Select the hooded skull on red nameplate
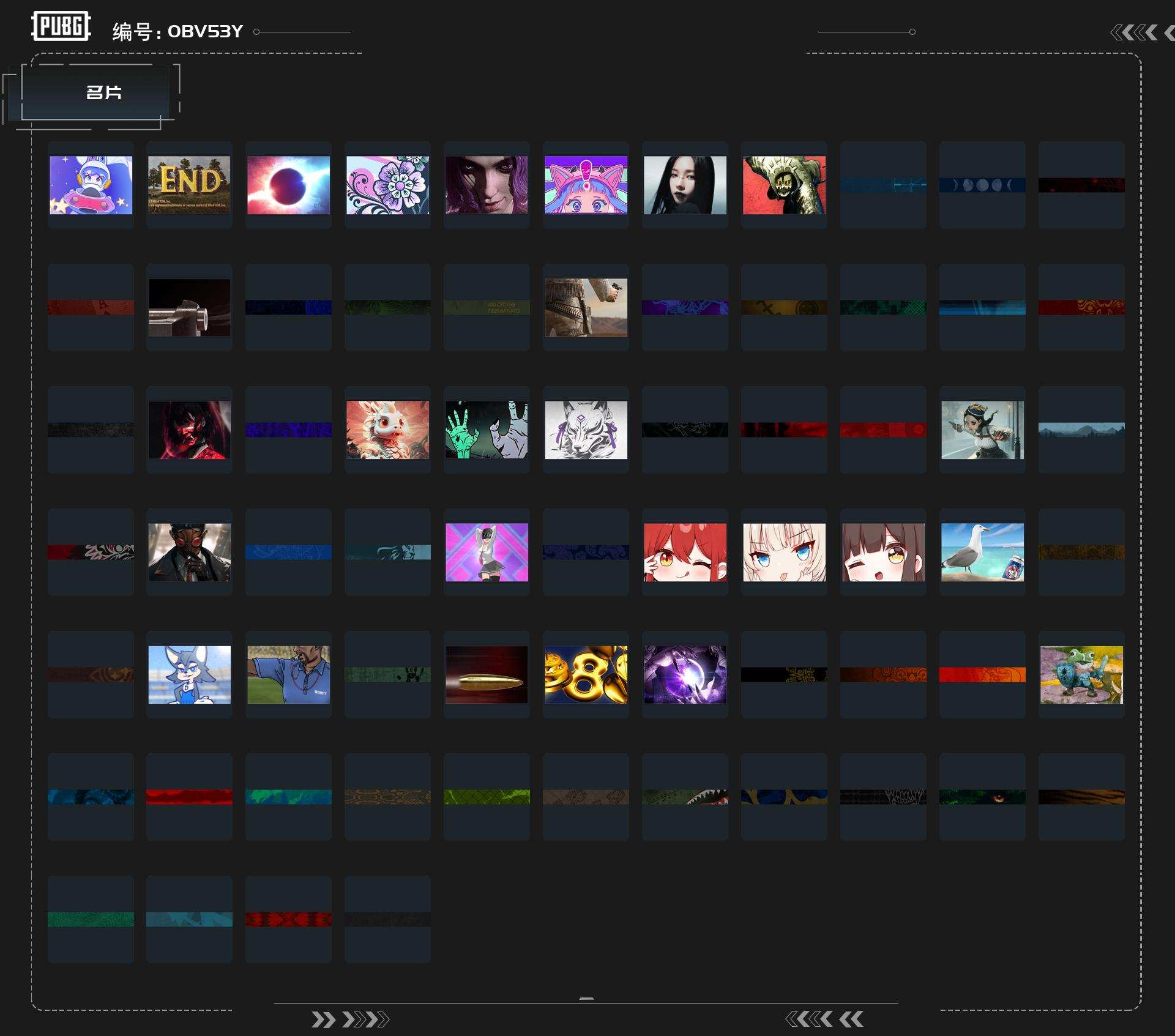The width and height of the screenshot is (1175, 1036). [x=784, y=185]
